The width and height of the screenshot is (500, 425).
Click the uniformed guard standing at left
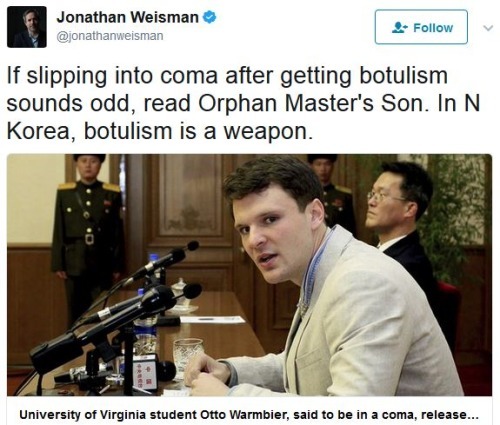pos(87,233)
